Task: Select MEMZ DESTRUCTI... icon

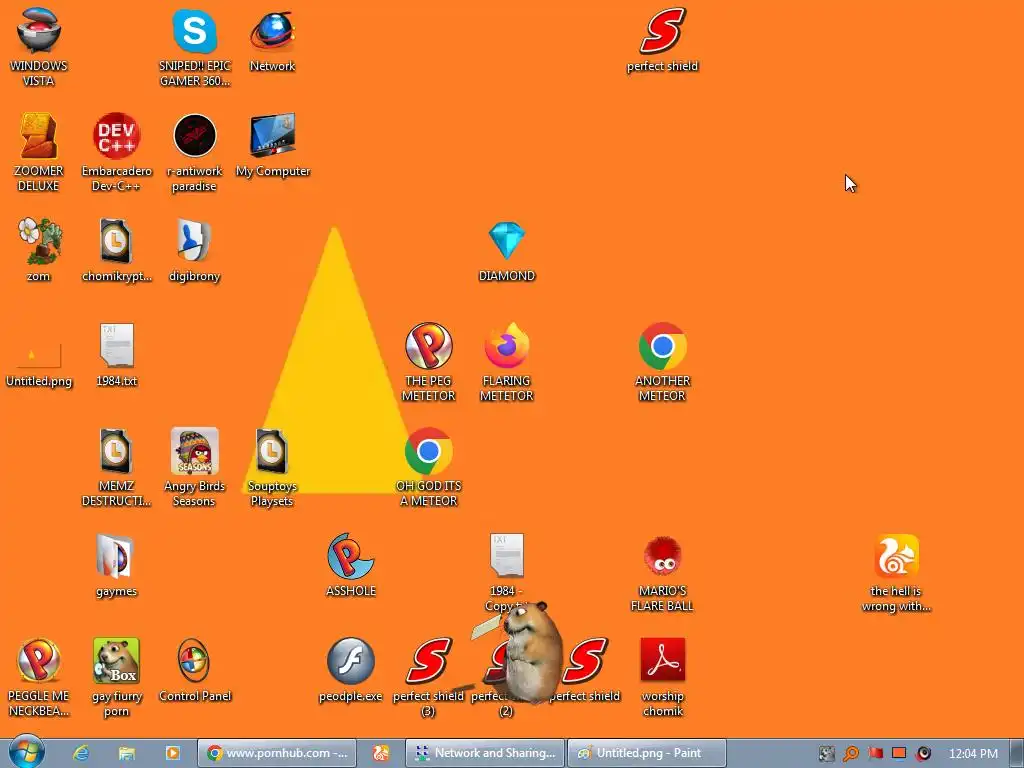Action: [116, 468]
